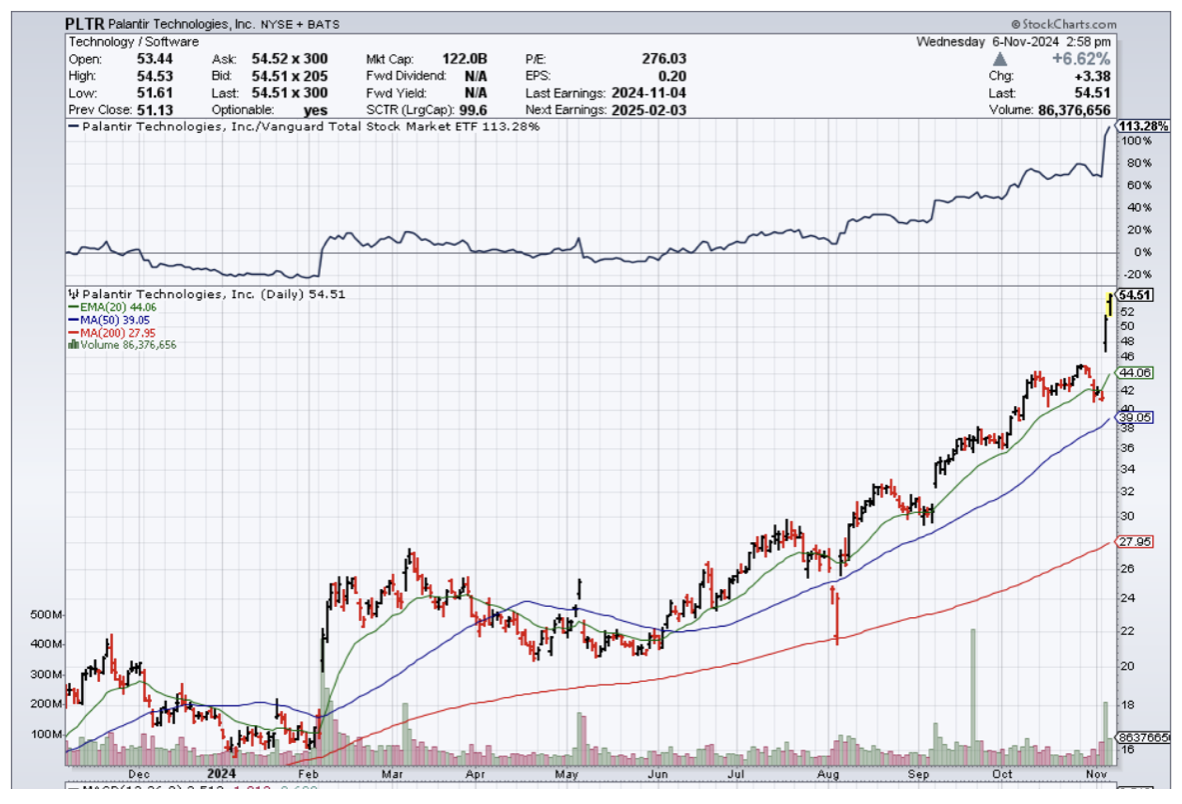
Task: Click the price-up triangle arrow icon
Action: coord(1000,60)
